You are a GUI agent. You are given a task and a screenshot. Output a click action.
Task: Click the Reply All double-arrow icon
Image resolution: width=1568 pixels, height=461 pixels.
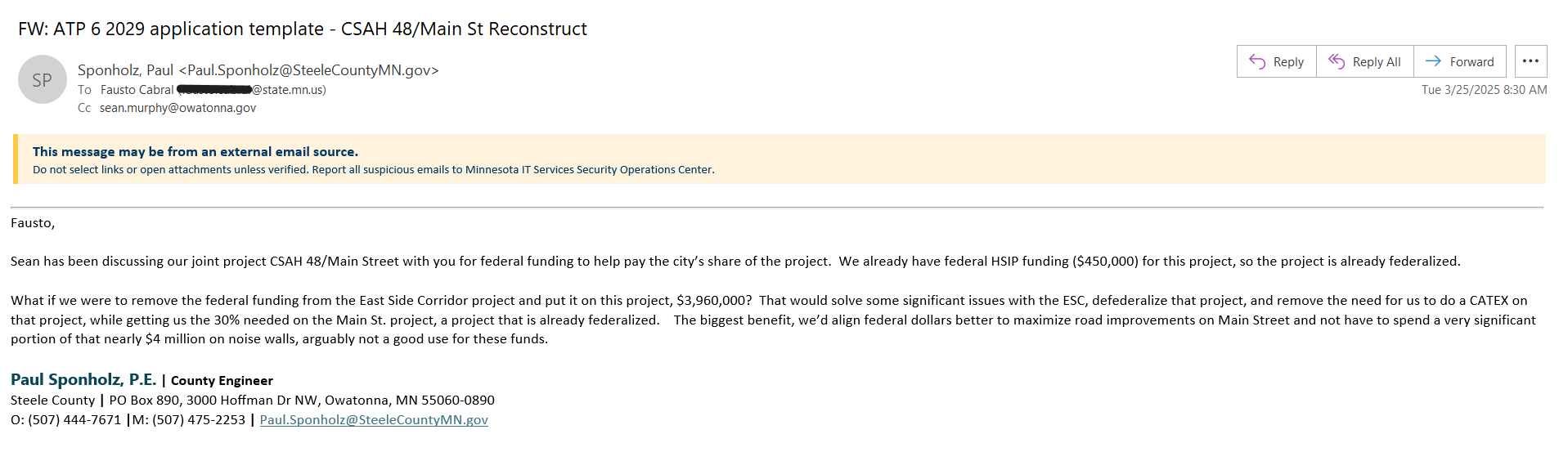pyautogui.click(x=1337, y=61)
